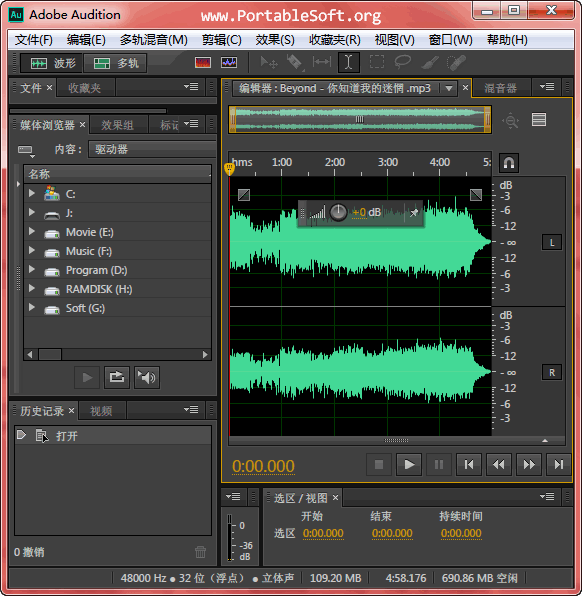Rewind the audio

pos(499,464)
